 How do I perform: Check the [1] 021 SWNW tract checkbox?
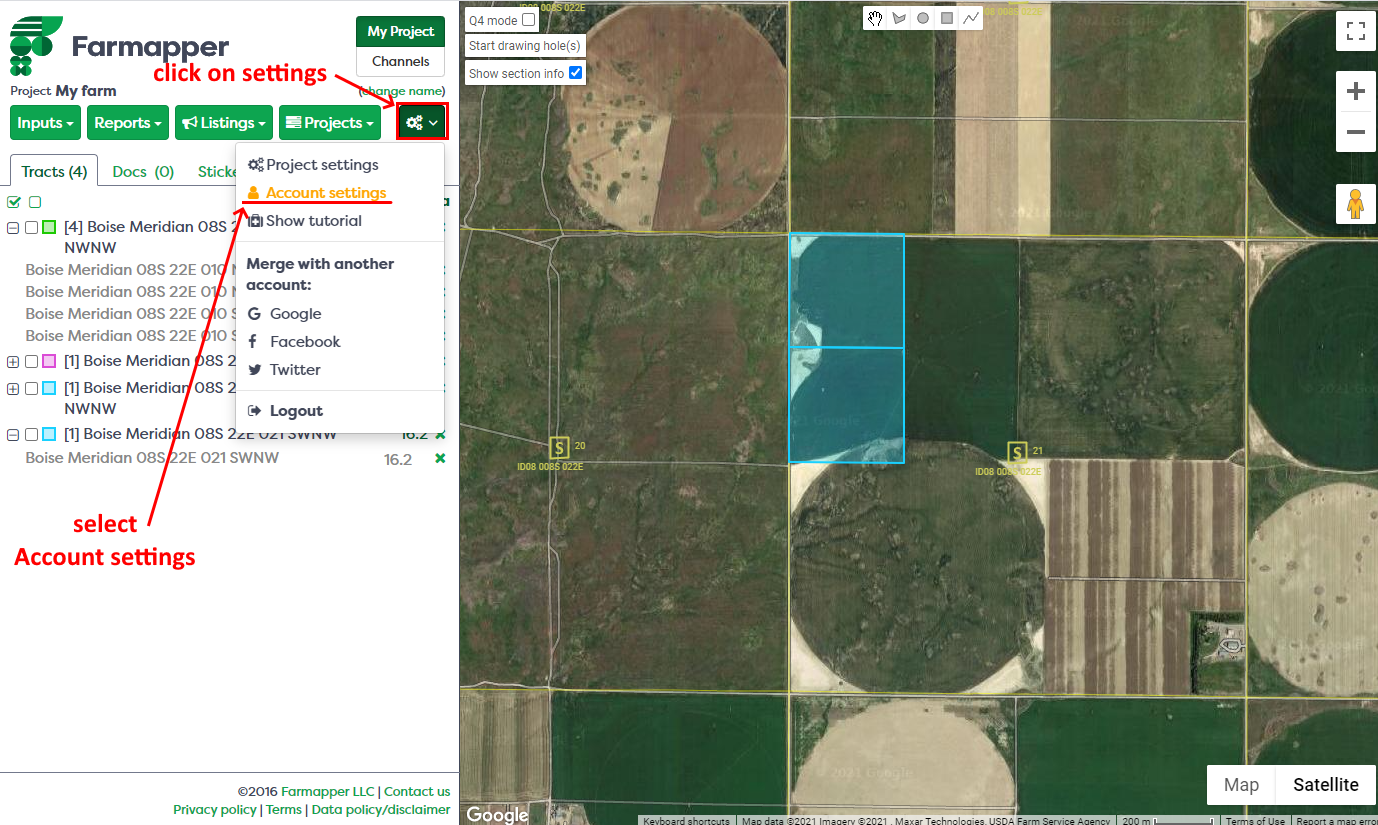click(31, 435)
